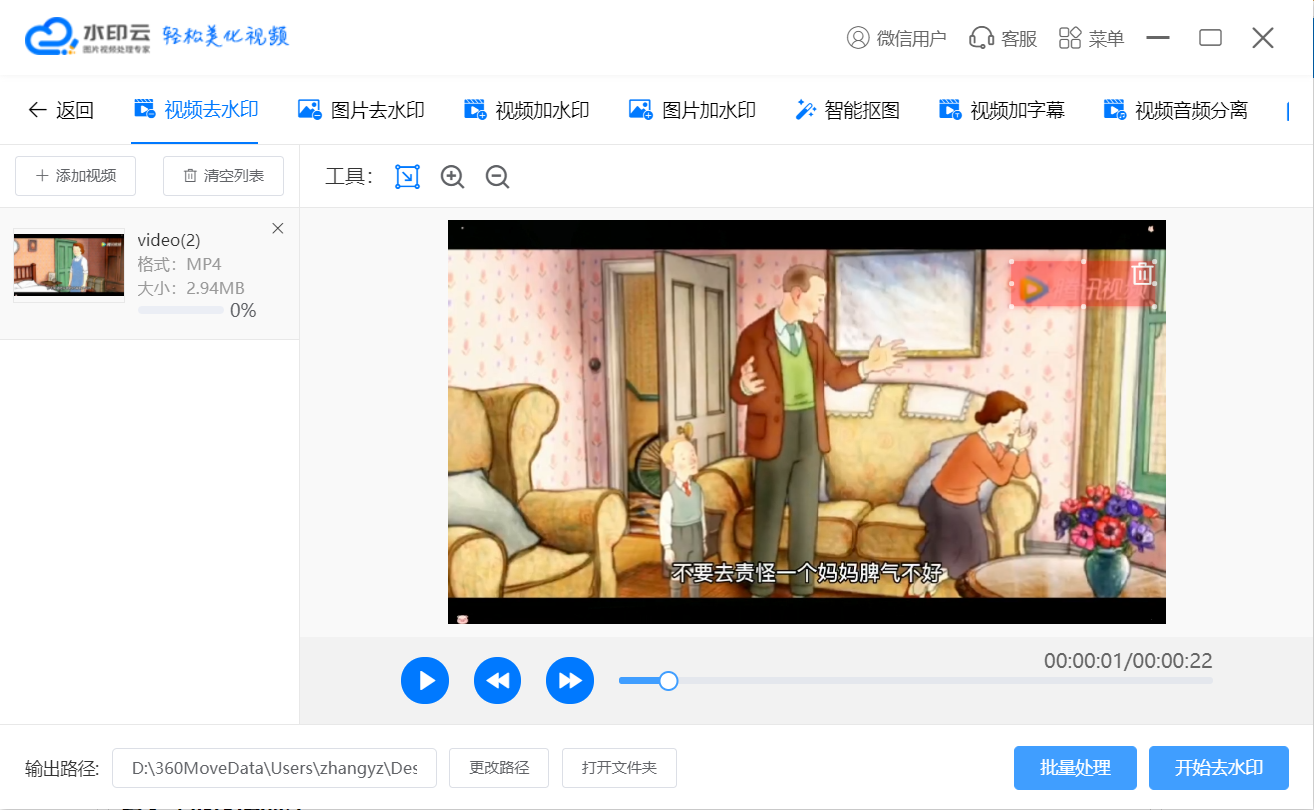Close the application window
This screenshot has width=1314, height=810.
(1263, 38)
